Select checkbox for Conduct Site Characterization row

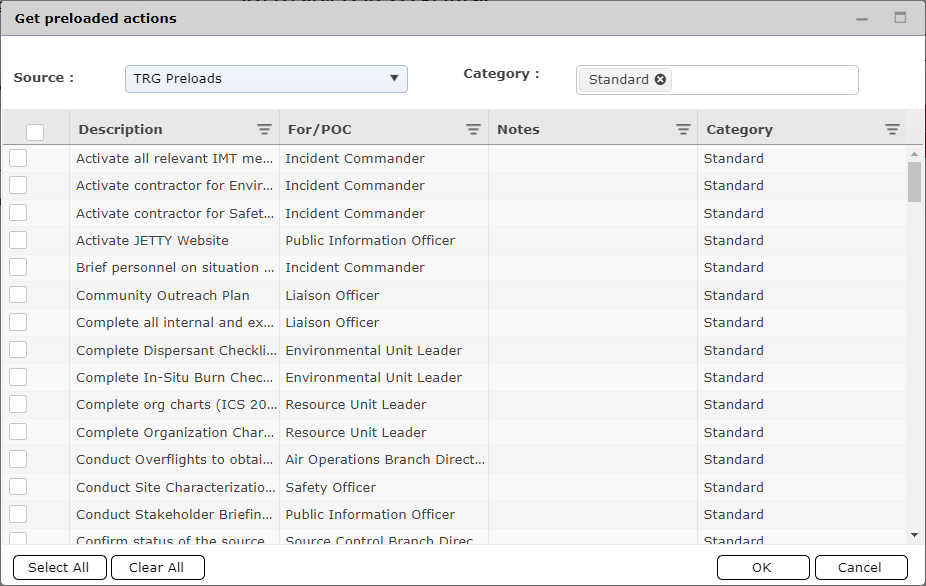[19, 487]
